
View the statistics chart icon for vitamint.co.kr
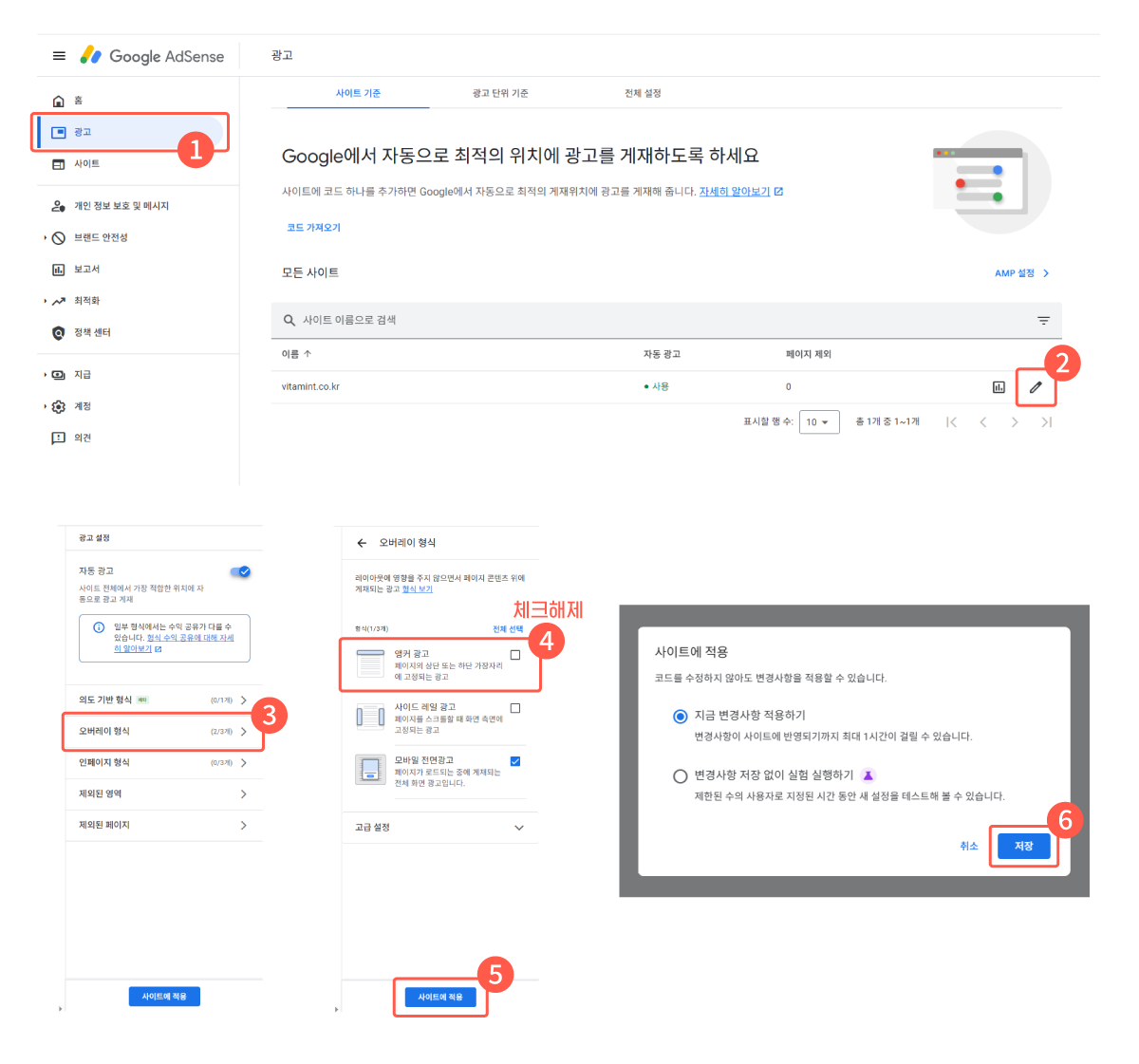[998, 386]
